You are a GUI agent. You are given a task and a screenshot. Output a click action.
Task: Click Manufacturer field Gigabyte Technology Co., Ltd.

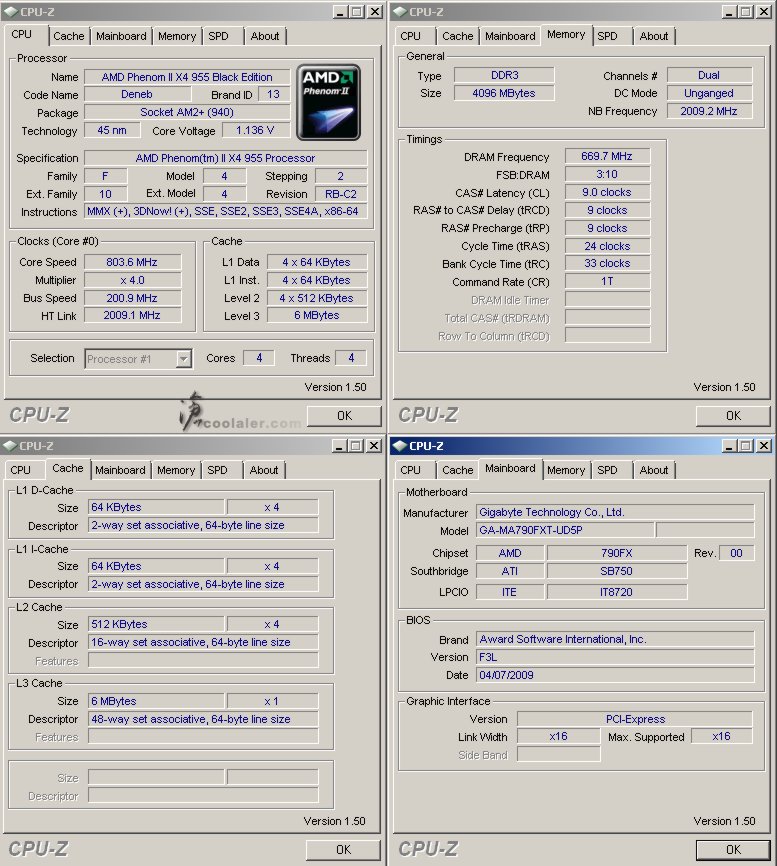[615, 513]
